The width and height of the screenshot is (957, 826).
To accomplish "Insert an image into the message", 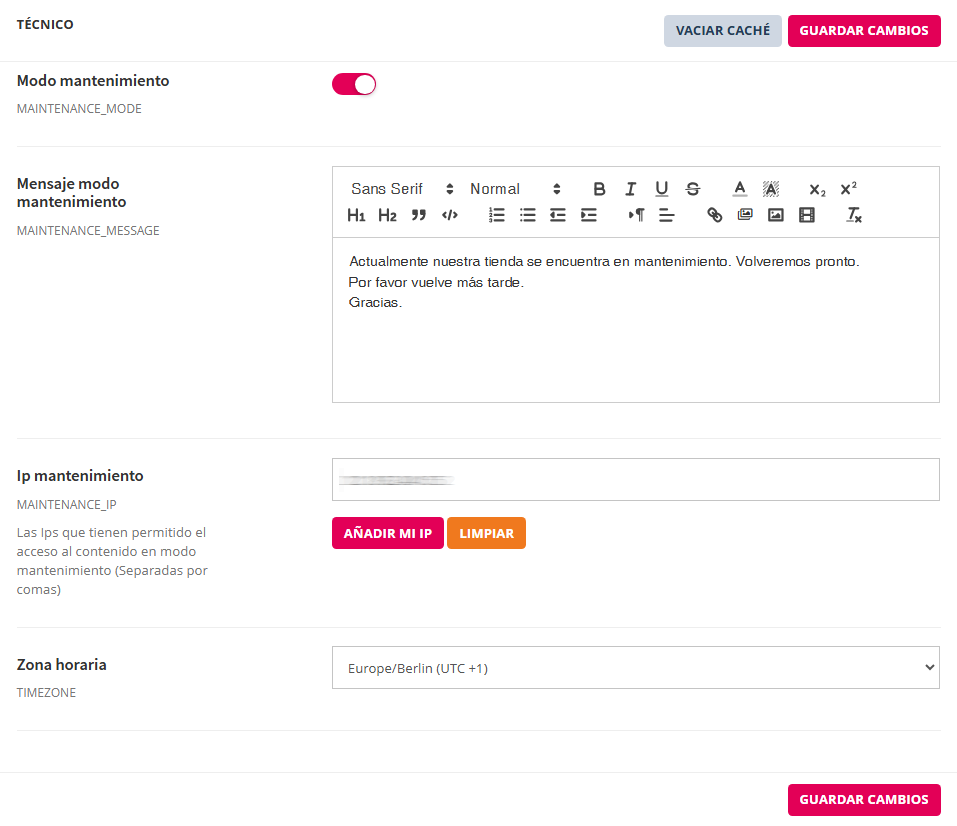I will pos(775,215).
